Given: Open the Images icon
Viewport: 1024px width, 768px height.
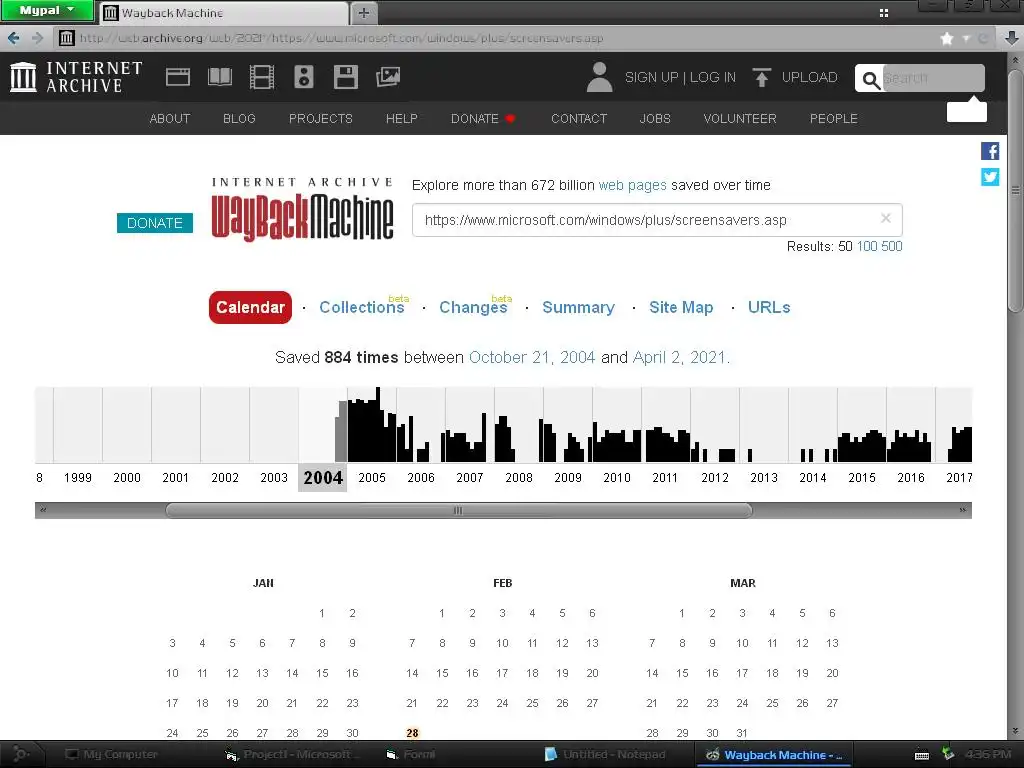Looking at the screenshot, I should click(388, 77).
